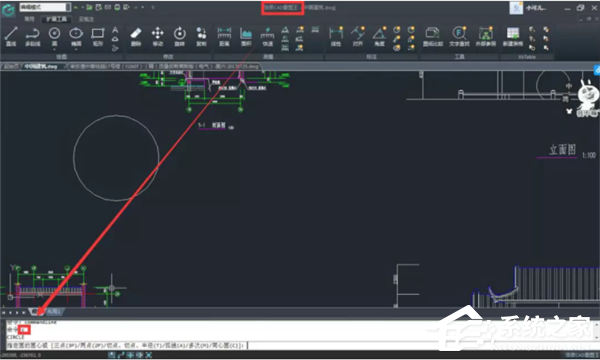Click the New Table (新建表格) button

pyautogui.click(x=512, y=37)
